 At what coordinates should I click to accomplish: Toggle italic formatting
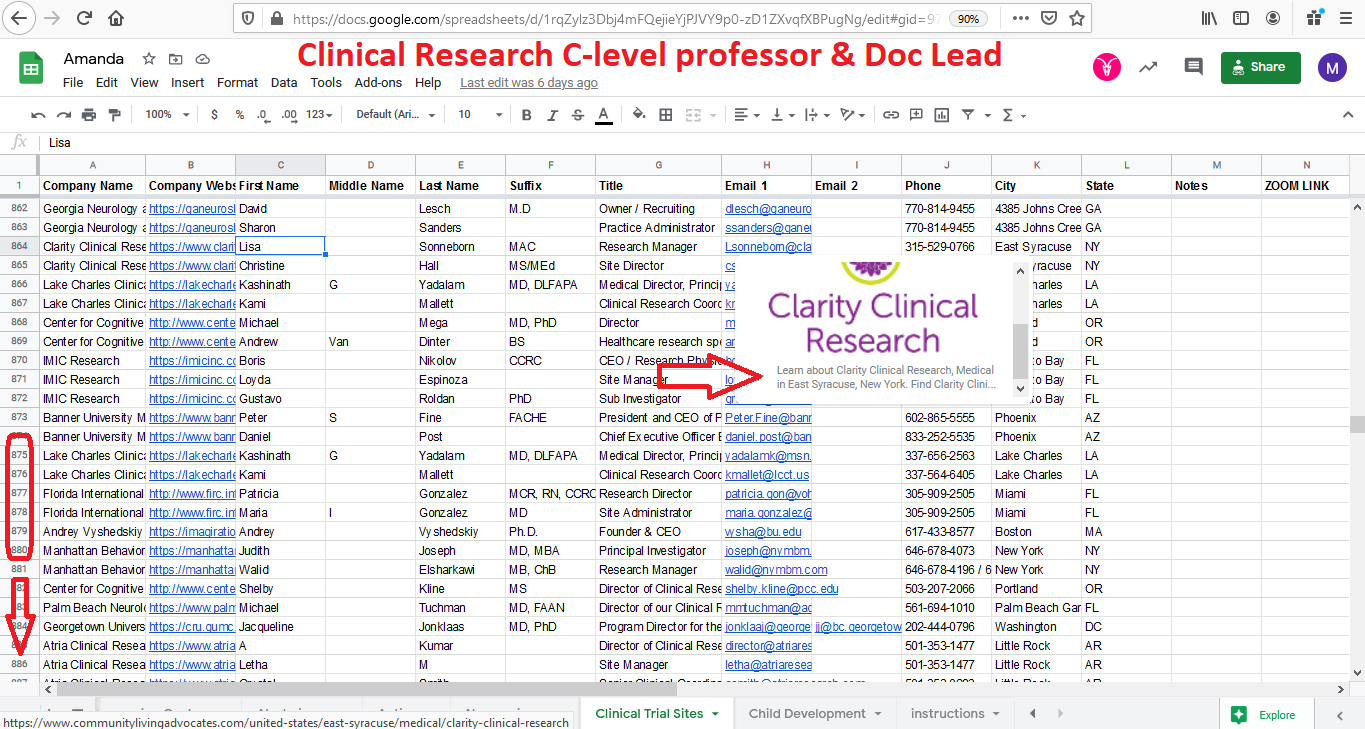[552, 115]
